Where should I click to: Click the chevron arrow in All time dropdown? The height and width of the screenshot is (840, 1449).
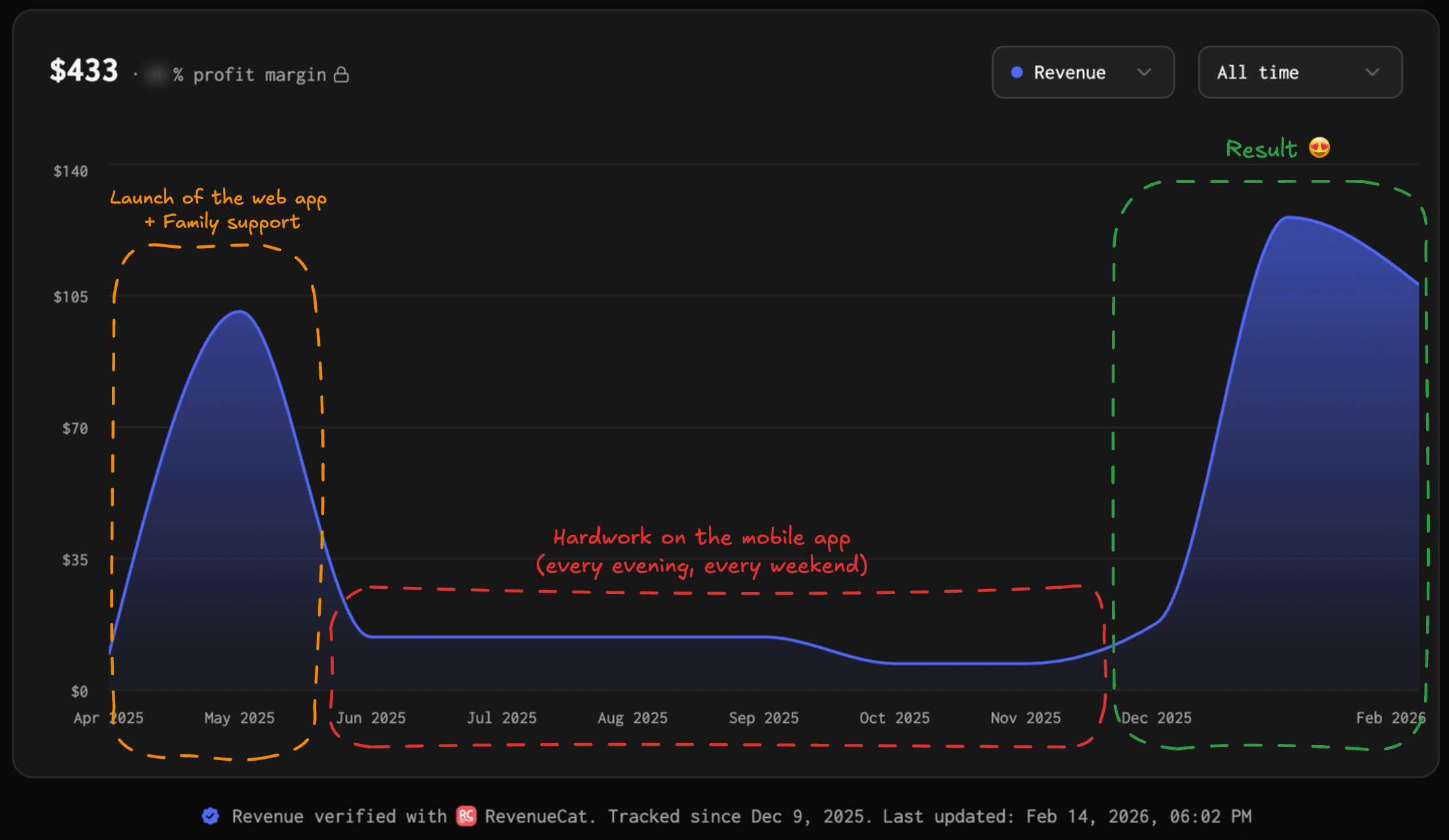[1372, 73]
